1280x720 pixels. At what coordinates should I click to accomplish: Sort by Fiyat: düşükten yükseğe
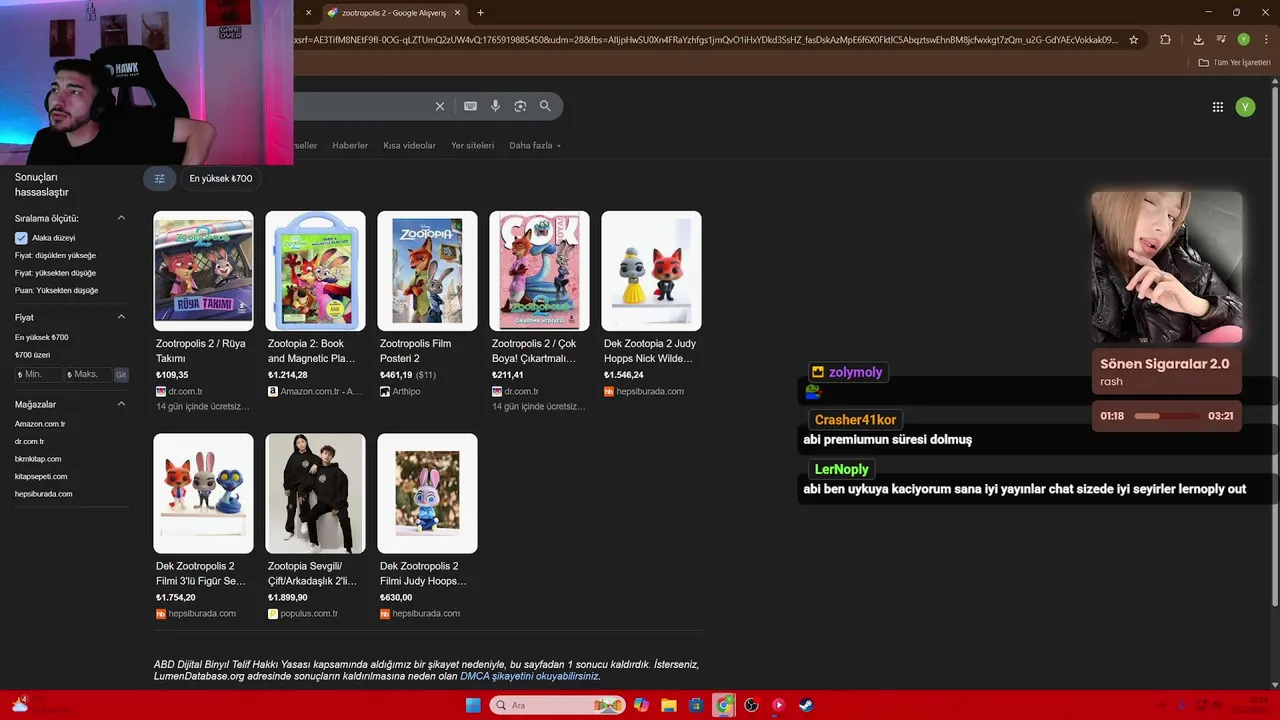coord(55,255)
